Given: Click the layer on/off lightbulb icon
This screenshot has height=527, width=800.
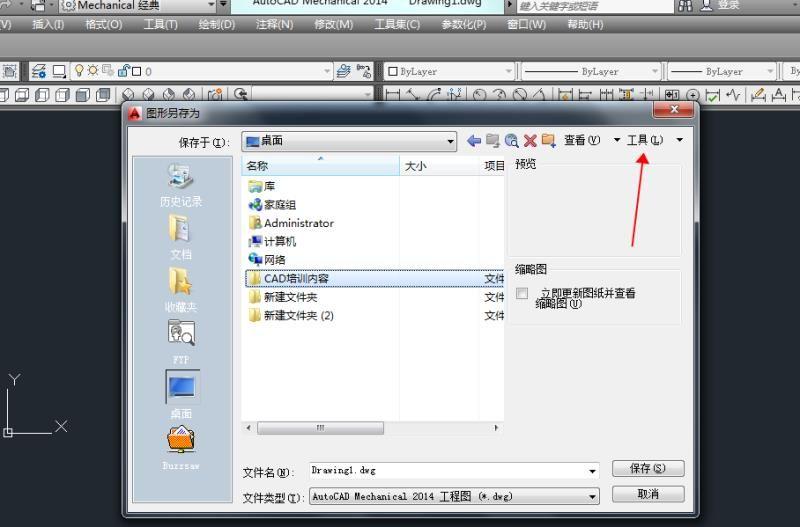Looking at the screenshot, I should point(79,70).
